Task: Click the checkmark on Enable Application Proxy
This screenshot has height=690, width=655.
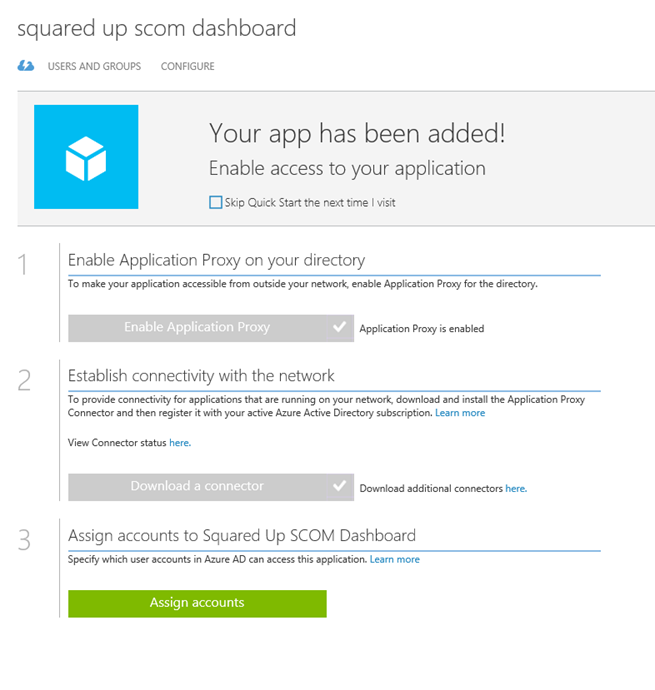Action: 340,328
